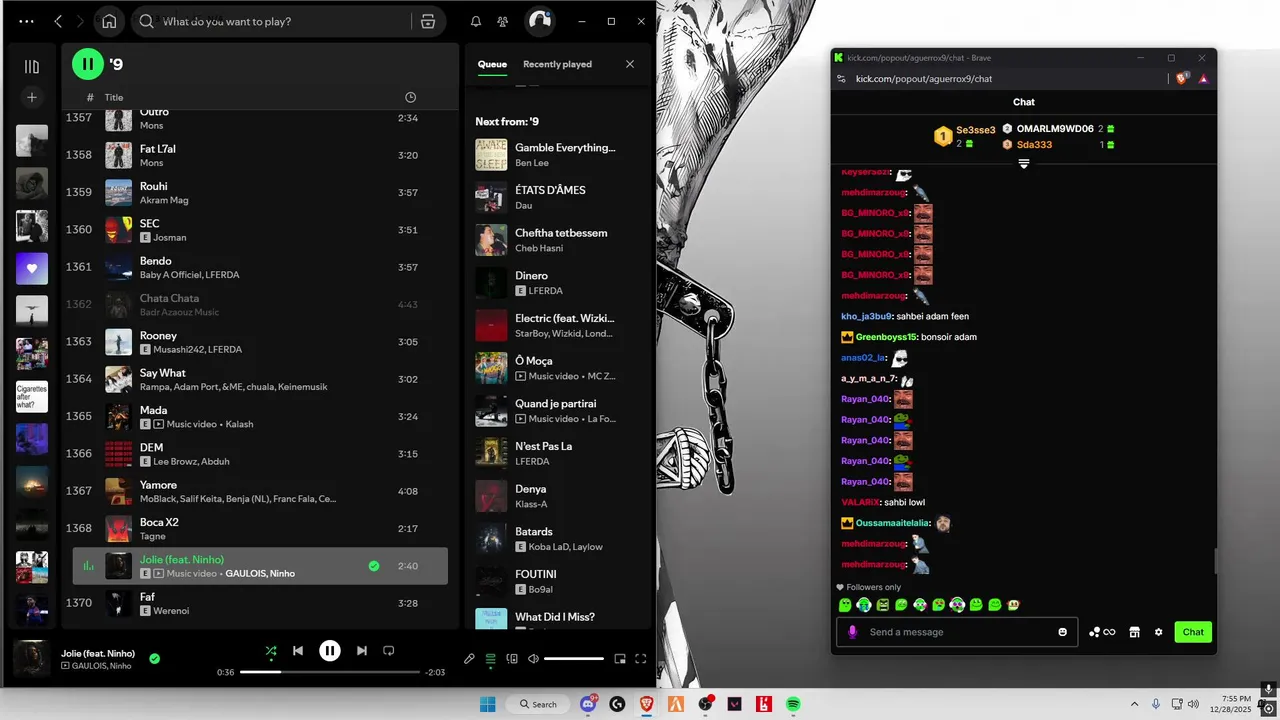Screen dimensions: 1280x720
Task: Collapse the Kick chat leaderboard chevron
Action: tap(1024, 164)
